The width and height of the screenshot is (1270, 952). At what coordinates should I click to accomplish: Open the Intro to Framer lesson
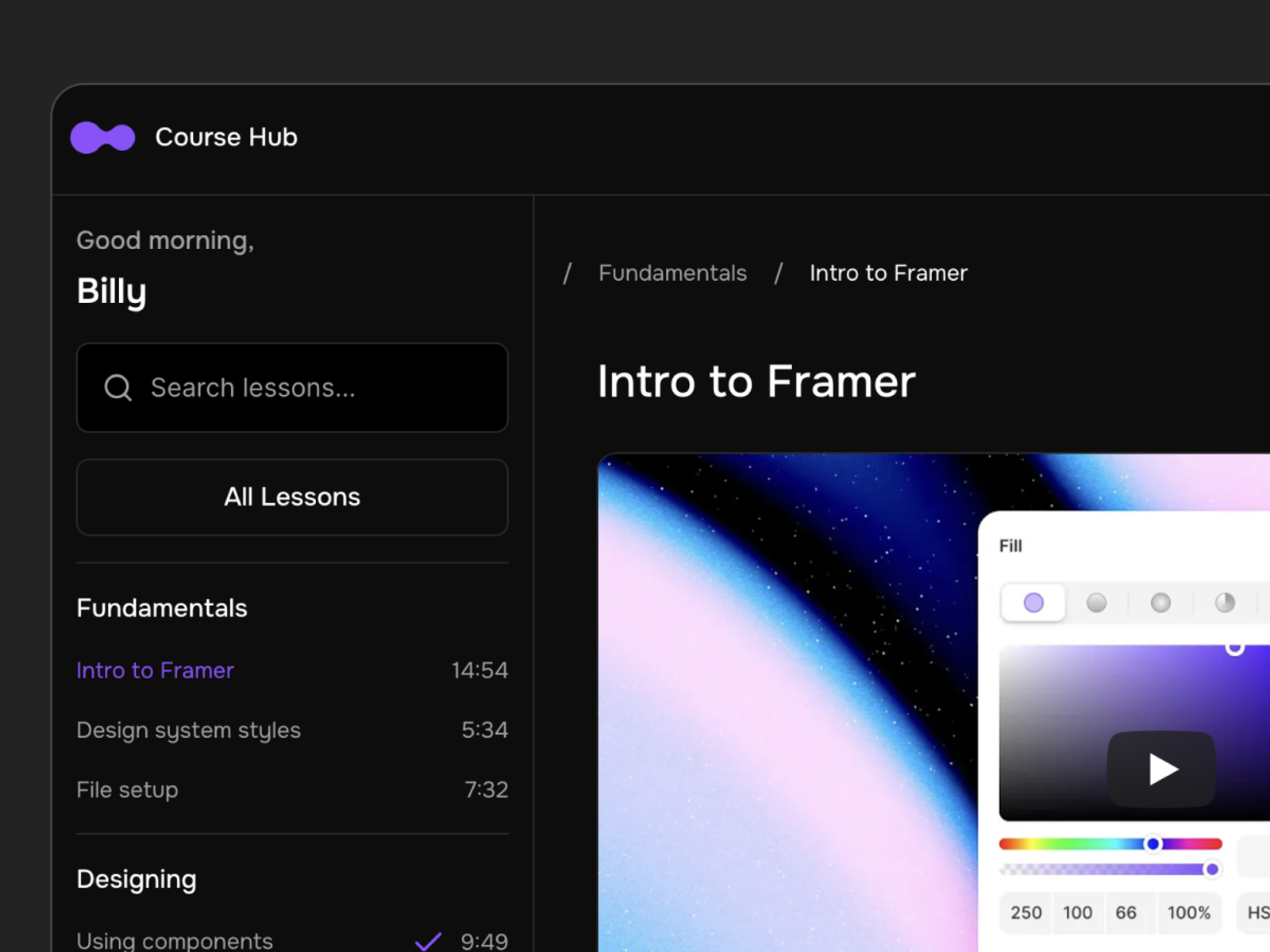292,670
